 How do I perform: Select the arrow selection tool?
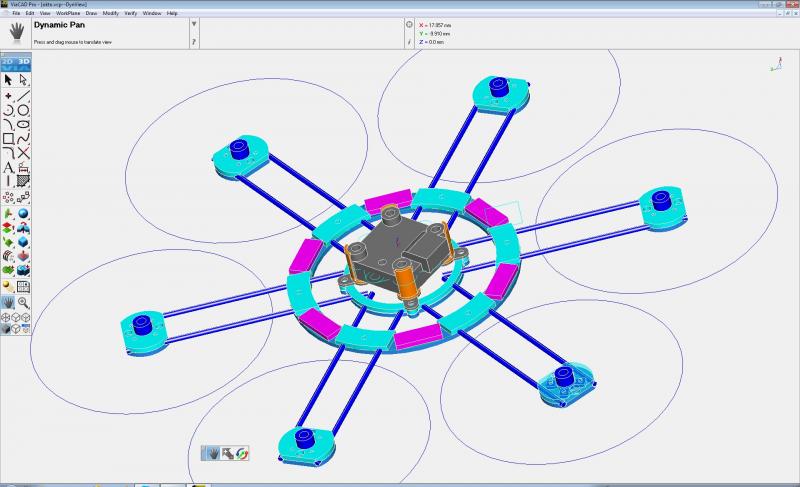(x=8, y=80)
